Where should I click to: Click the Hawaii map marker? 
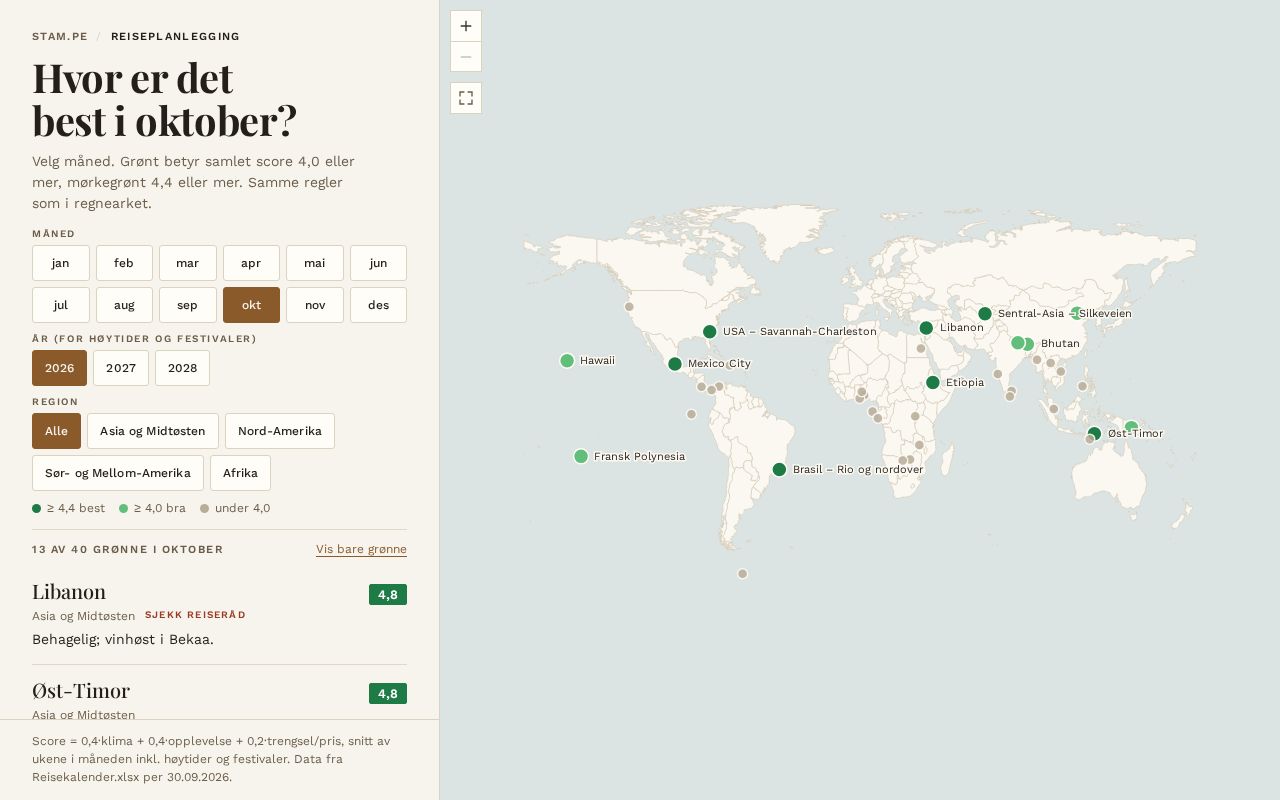tap(567, 361)
